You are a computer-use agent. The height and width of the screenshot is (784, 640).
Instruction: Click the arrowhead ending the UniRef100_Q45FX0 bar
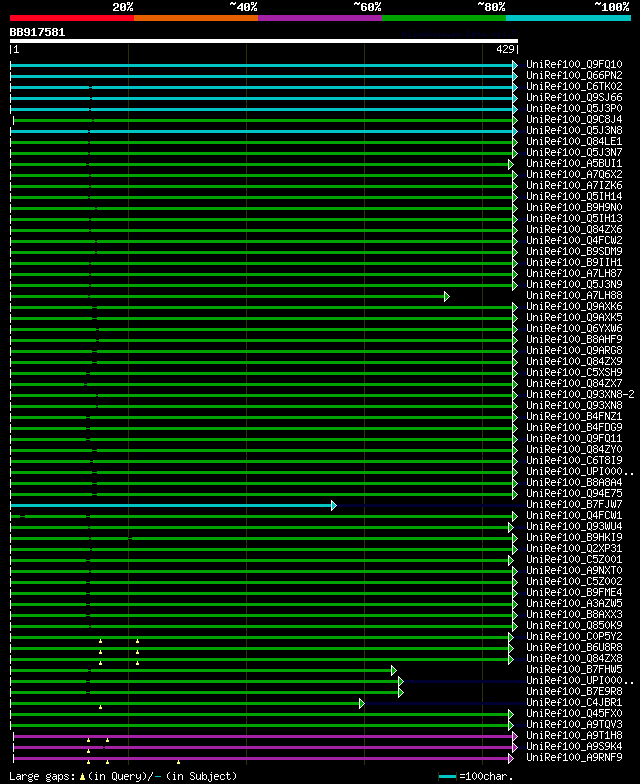point(511,714)
